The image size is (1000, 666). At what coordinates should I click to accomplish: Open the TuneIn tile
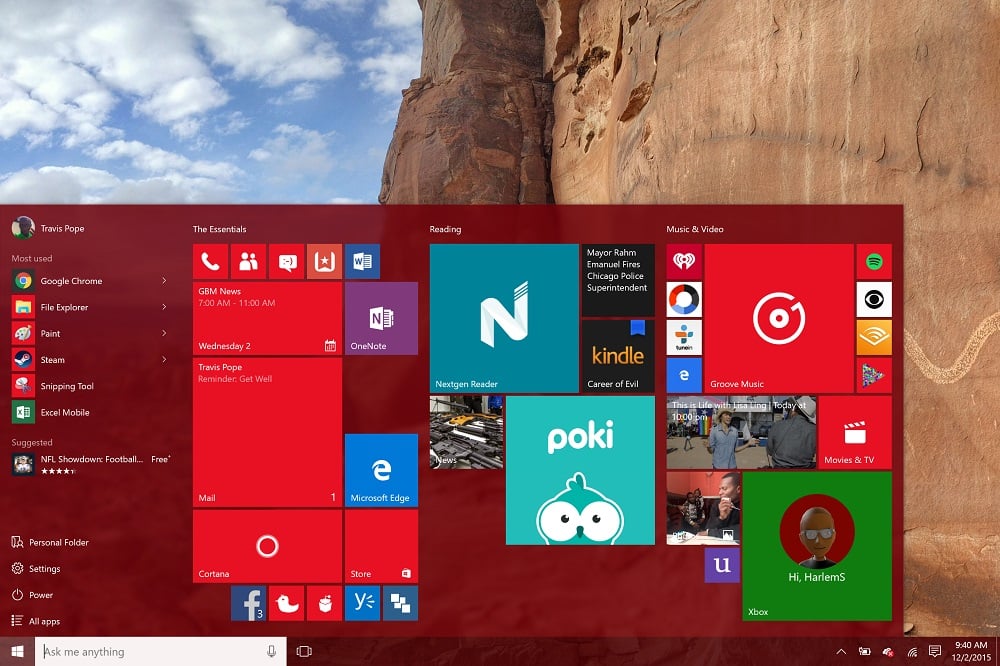coord(684,337)
